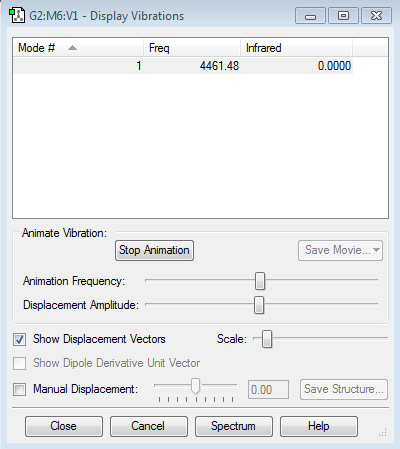Uncheck Show Displacement Vectors
Viewport: 400px width, 449px height.
[x=19, y=339]
